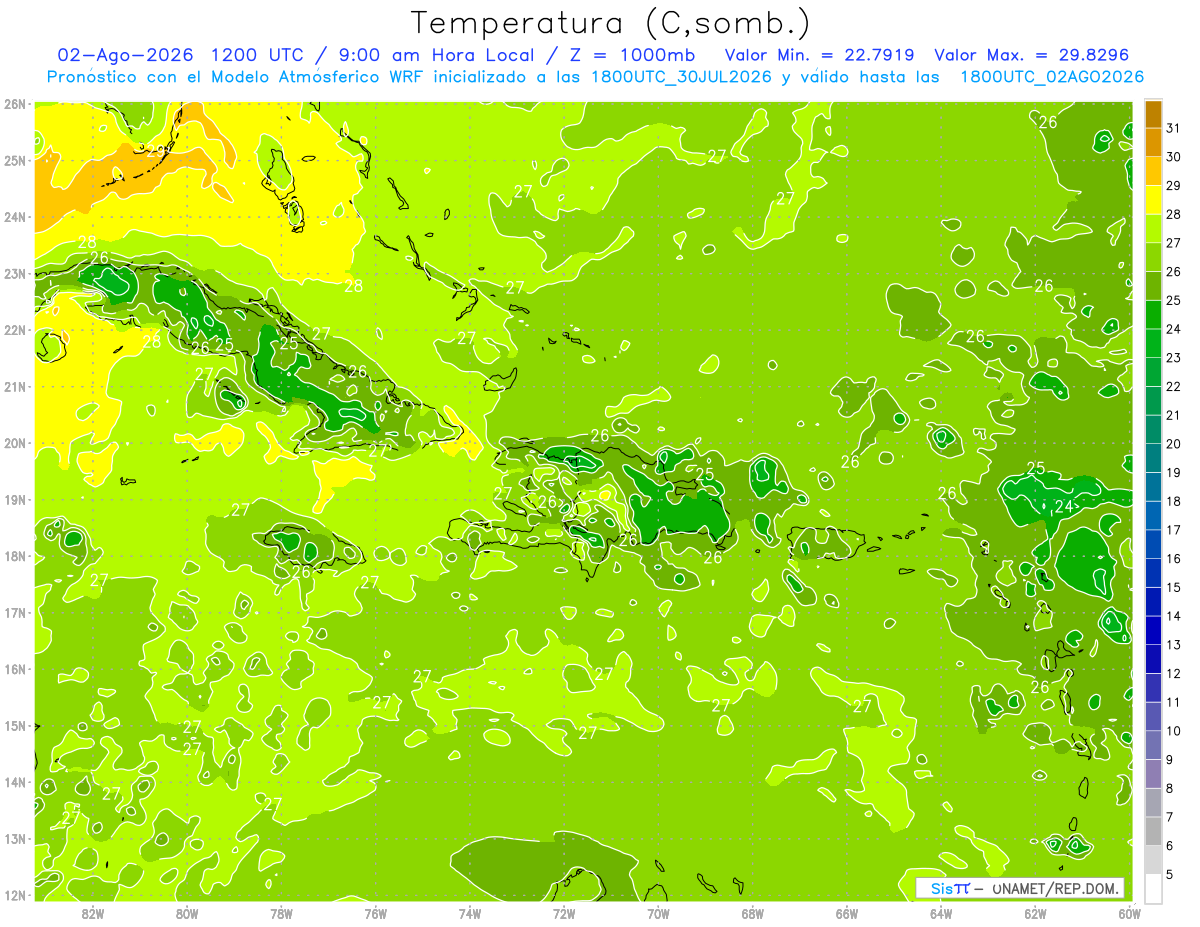
Task: Click color scale number 16
Action: coord(1174,558)
